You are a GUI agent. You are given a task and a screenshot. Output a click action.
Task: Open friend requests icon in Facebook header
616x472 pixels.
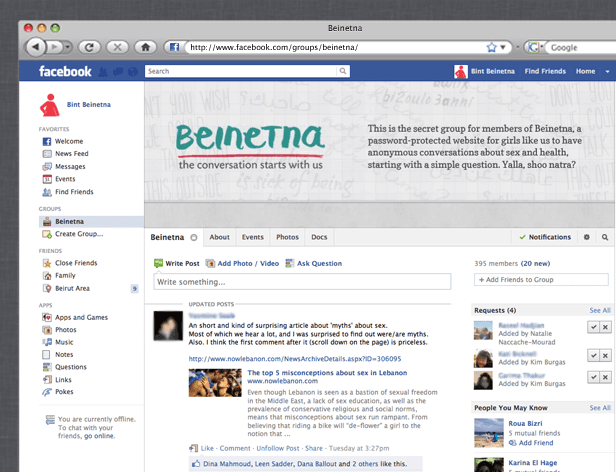pos(103,72)
